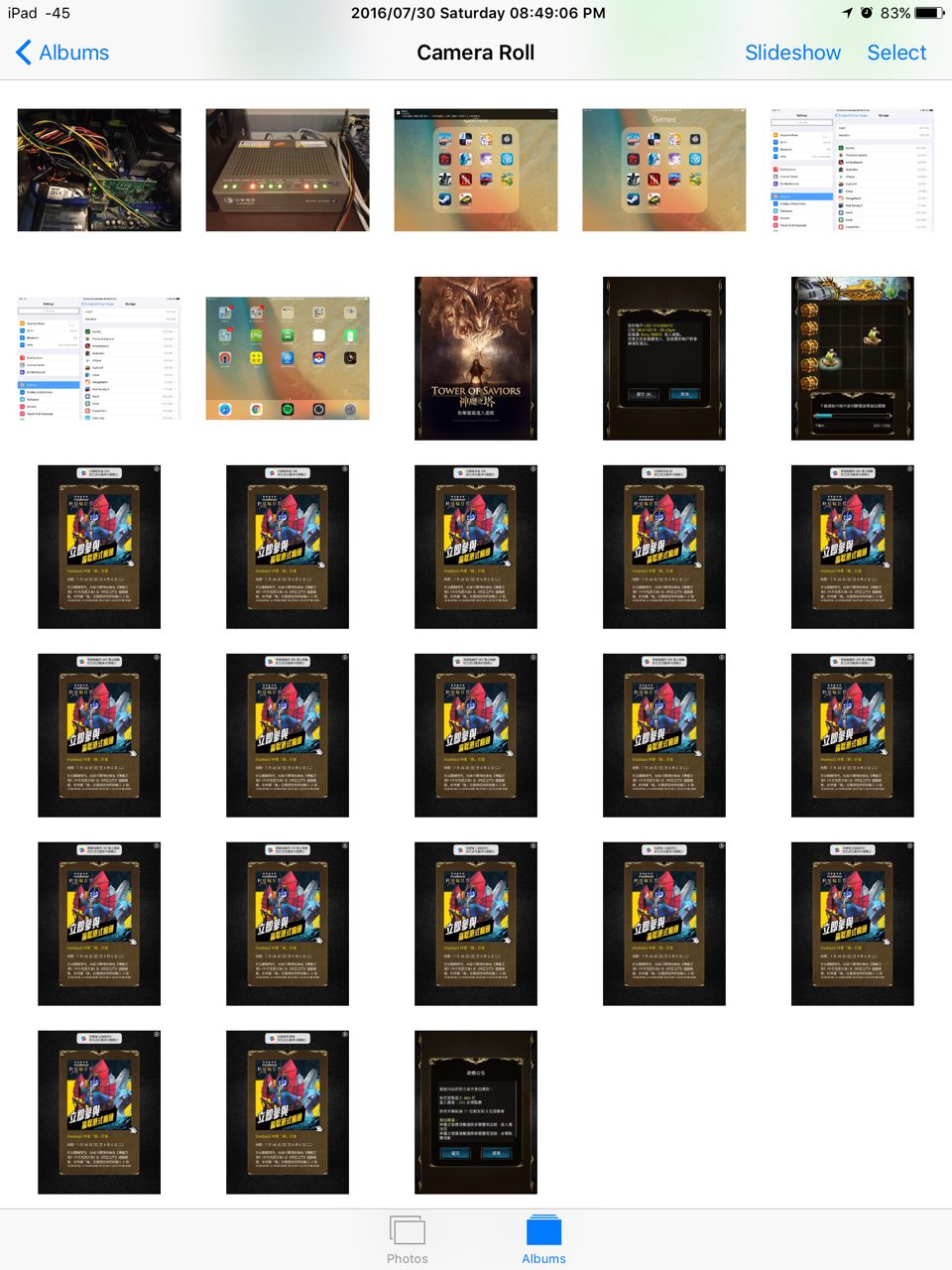Open the router with LED lights photo
The height and width of the screenshot is (1270, 952).
pos(288,170)
